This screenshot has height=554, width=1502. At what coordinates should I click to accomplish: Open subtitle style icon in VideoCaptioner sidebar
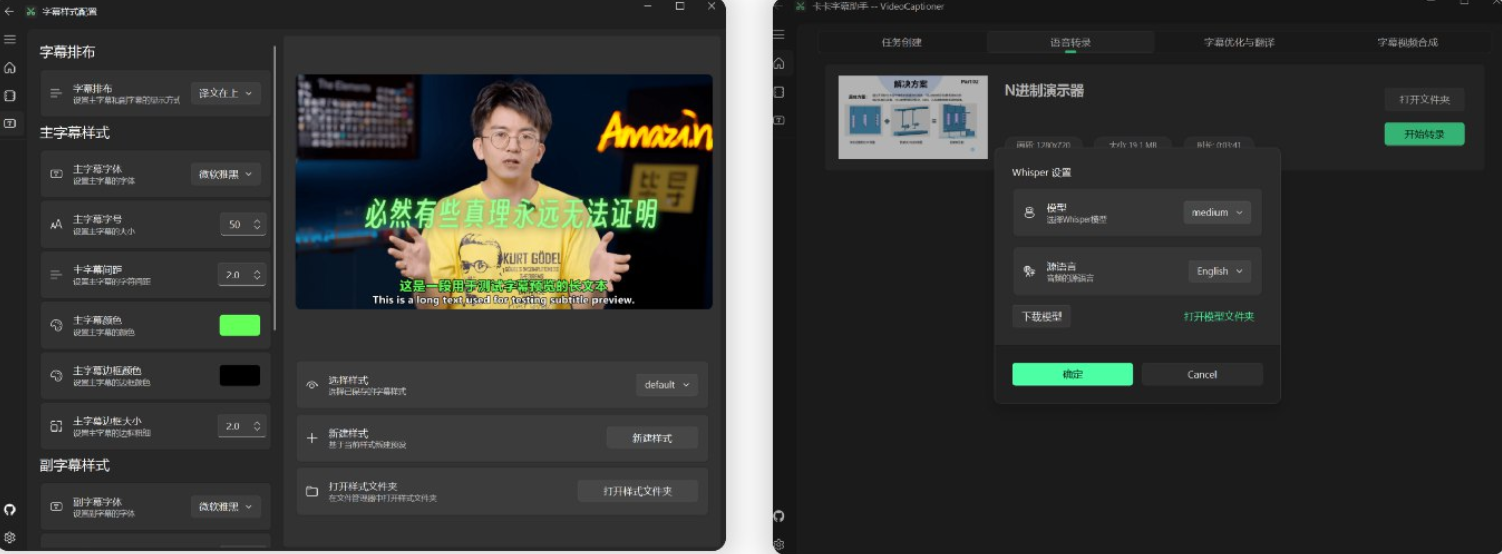pos(779,120)
